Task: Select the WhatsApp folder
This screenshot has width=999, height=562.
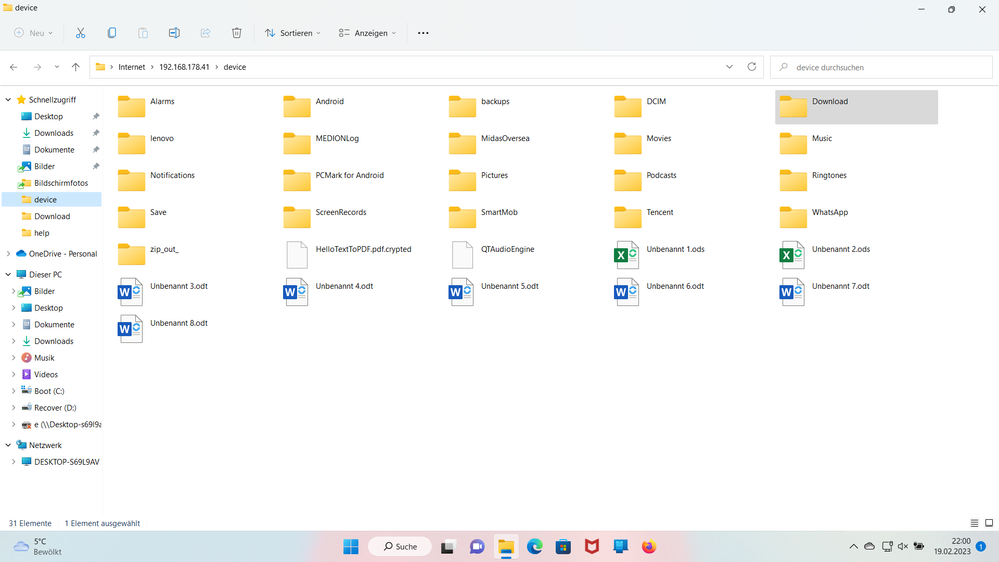Action: (x=829, y=213)
